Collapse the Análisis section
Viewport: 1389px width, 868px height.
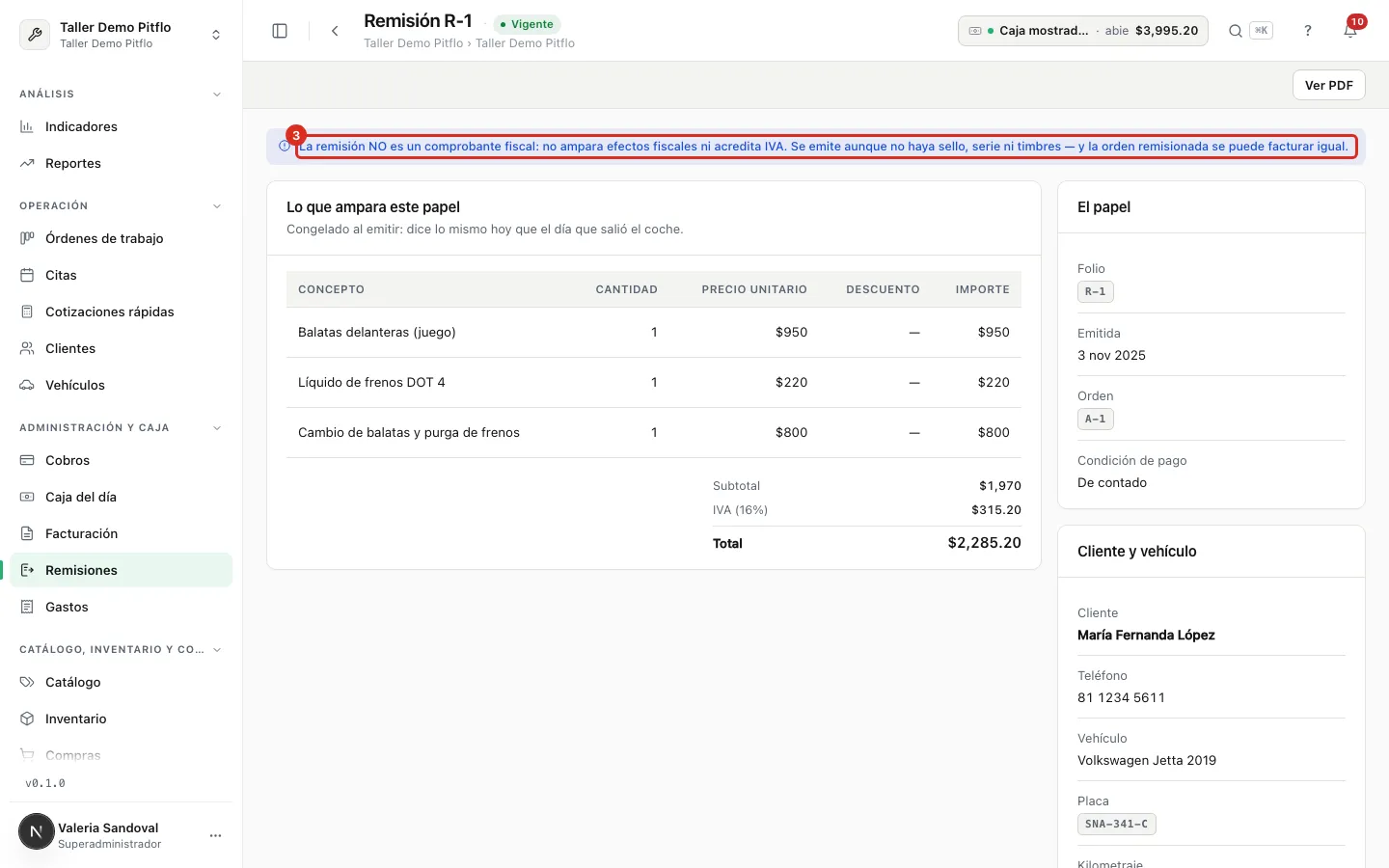[216, 95]
